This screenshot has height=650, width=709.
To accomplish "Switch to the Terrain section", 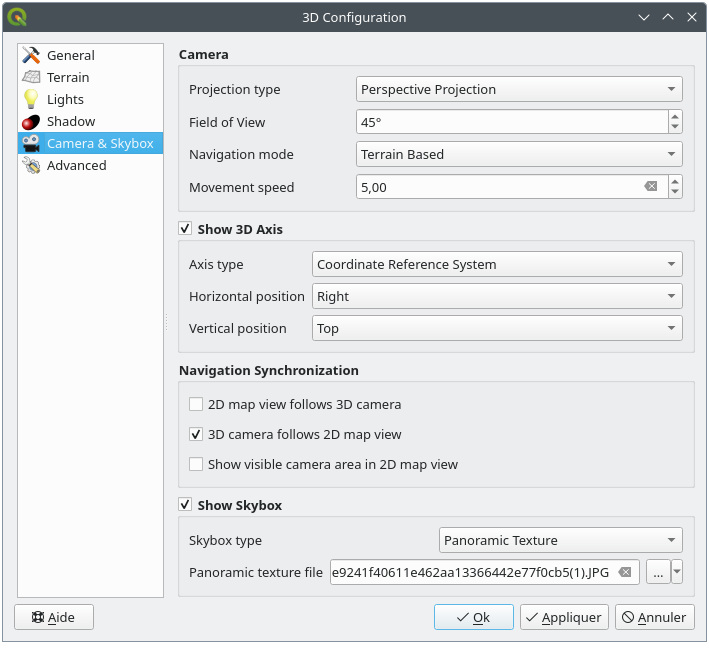I will point(68,78).
